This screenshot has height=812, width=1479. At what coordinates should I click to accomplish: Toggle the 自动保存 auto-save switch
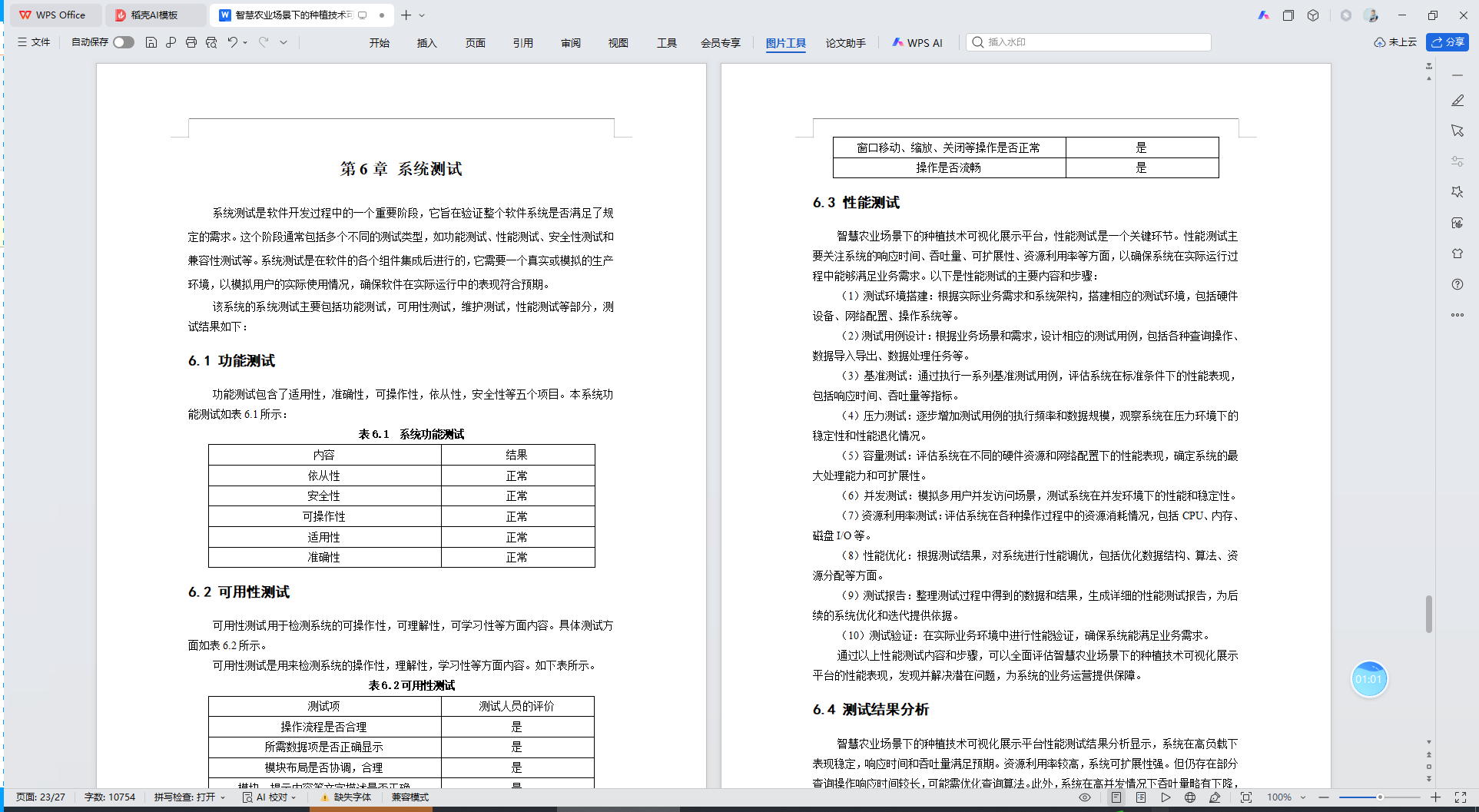[x=123, y=42]
